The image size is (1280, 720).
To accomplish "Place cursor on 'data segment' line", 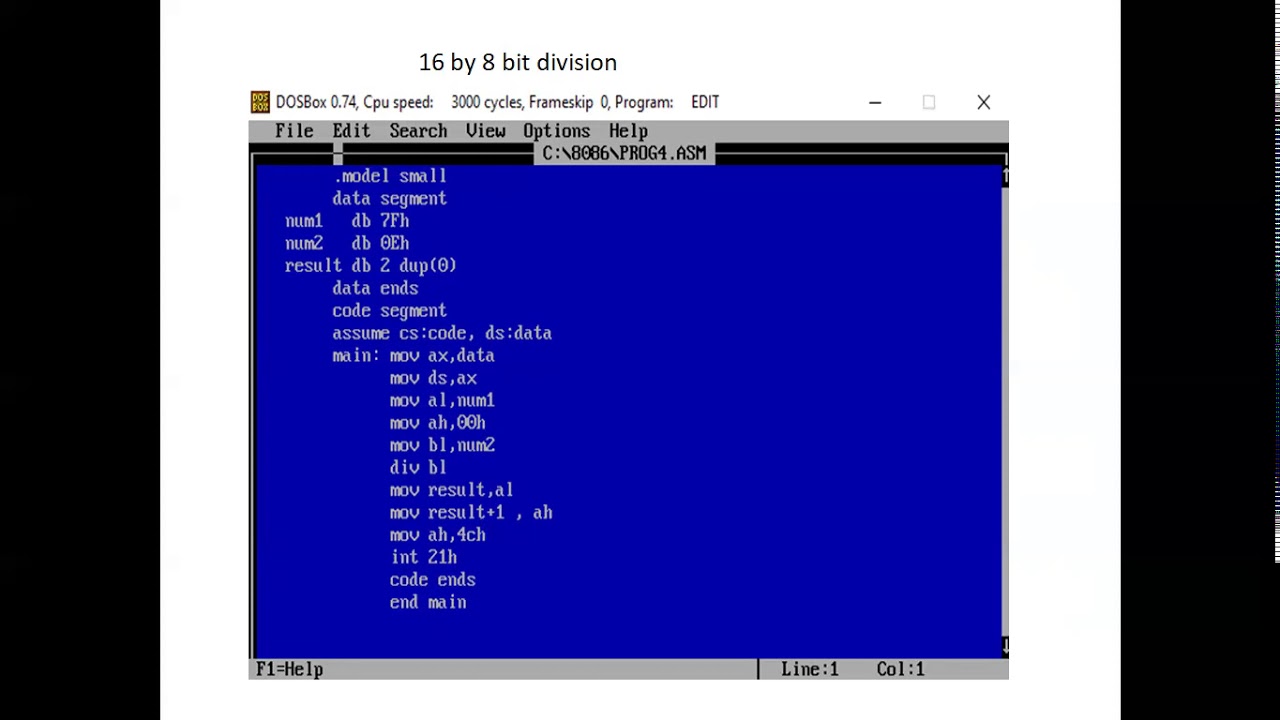I will tap(389, 198).
